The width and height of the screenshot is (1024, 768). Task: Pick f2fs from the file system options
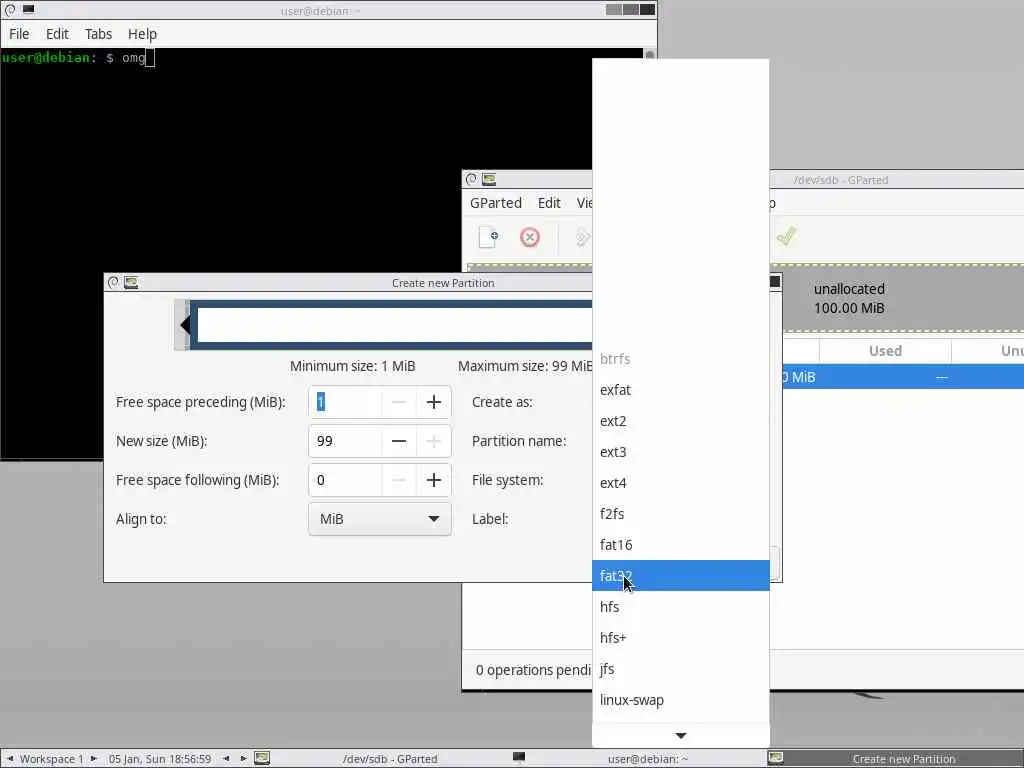(680, 514)
